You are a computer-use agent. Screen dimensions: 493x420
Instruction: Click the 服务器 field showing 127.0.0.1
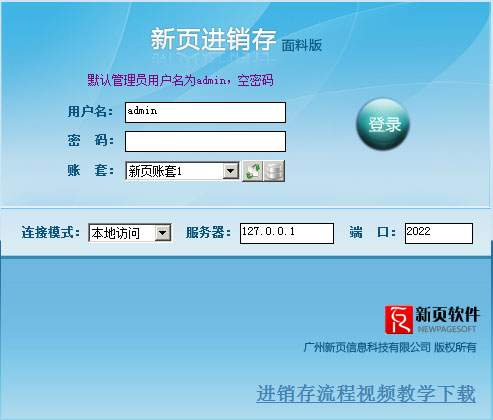(287, 233)
